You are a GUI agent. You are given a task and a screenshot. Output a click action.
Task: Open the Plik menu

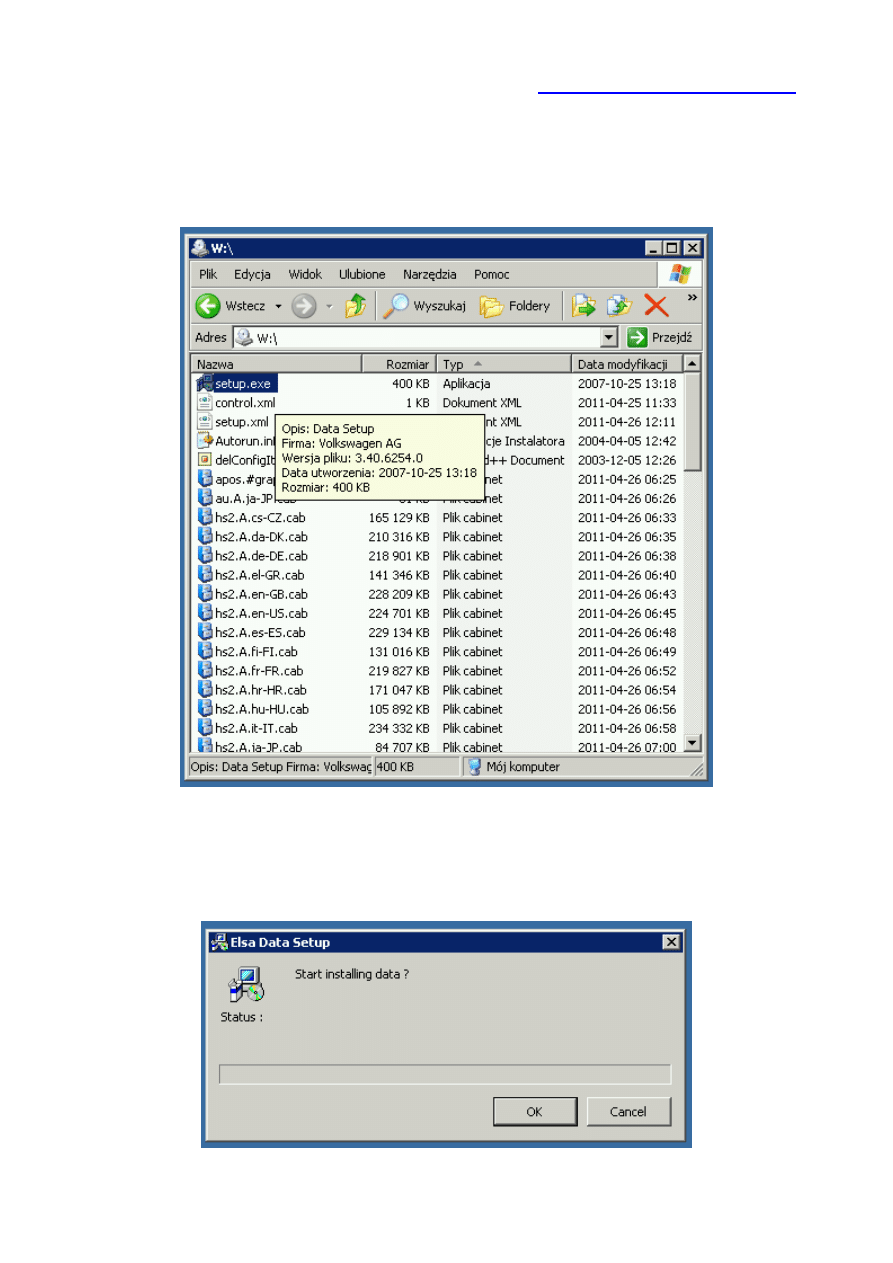(208, 274)
